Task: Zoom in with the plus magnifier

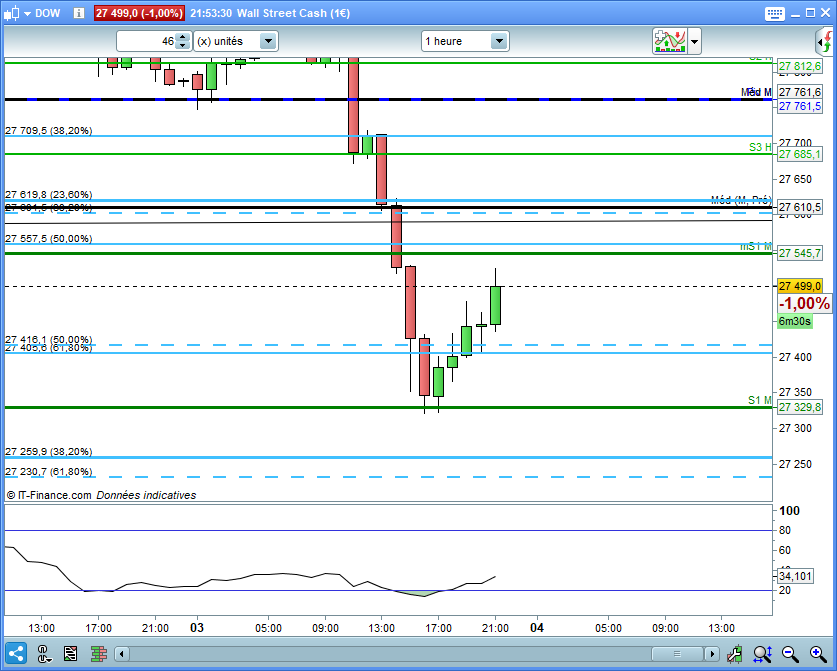Action: coord(818,653)
